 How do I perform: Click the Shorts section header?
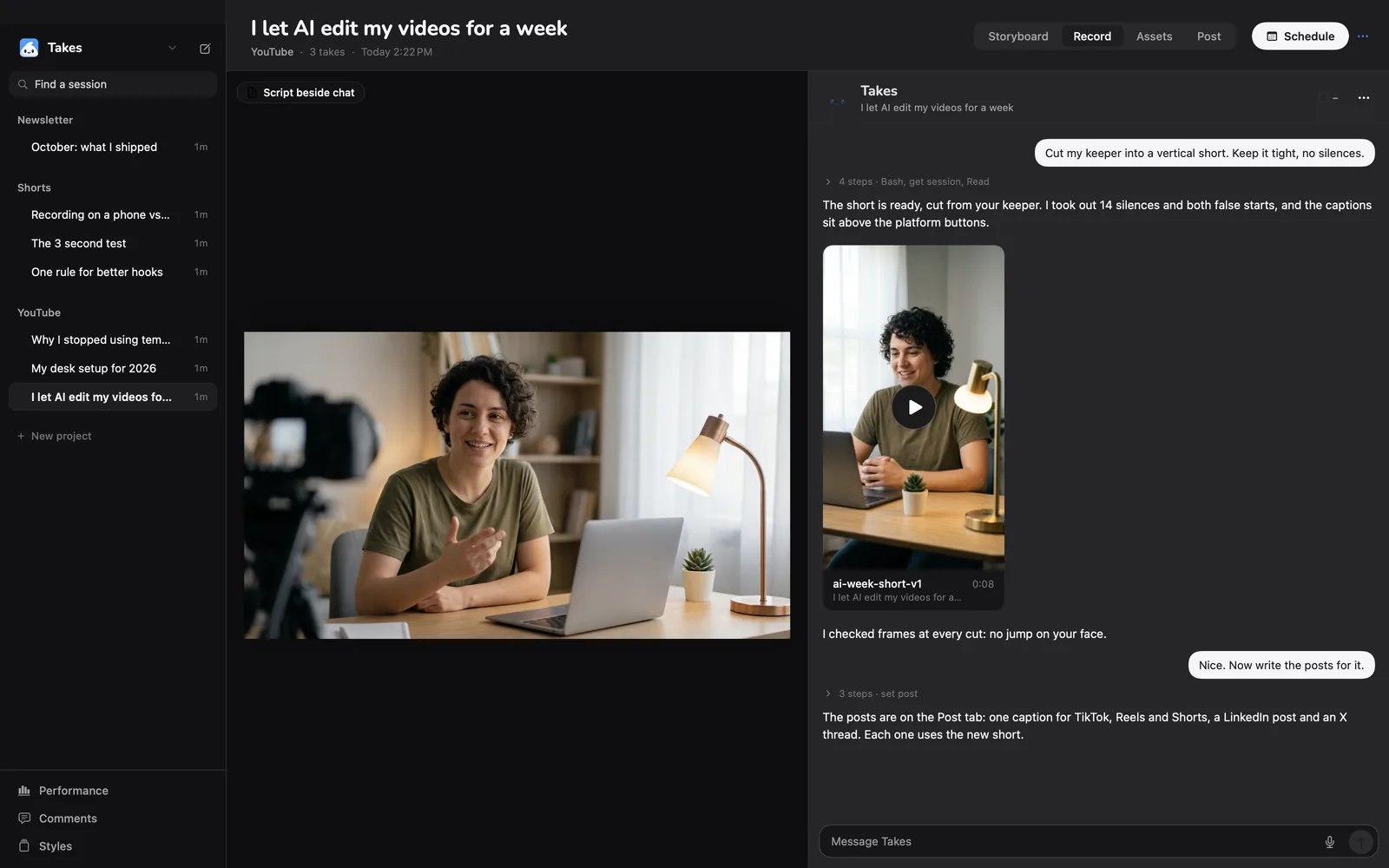(34, 187)
